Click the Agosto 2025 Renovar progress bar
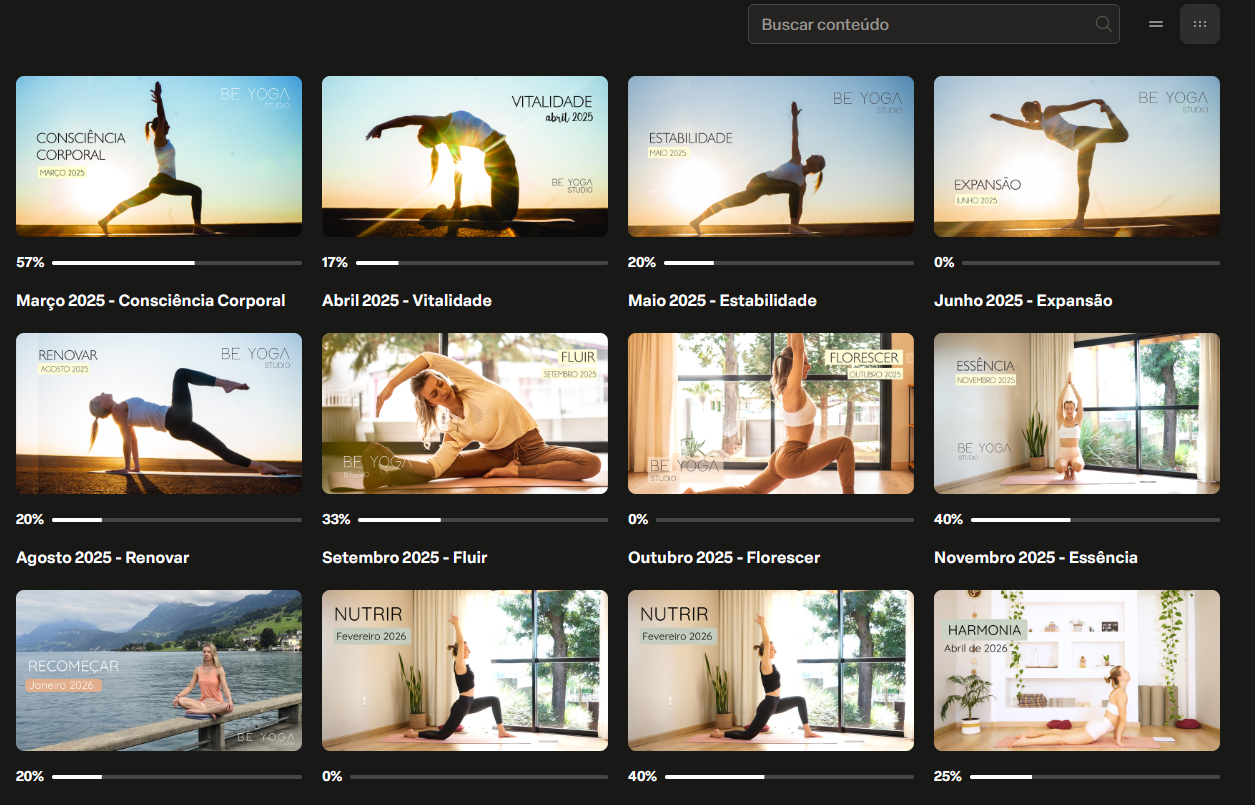Image resolution: width=1255 pixels, height=805 pixels. tap(177, 520)
